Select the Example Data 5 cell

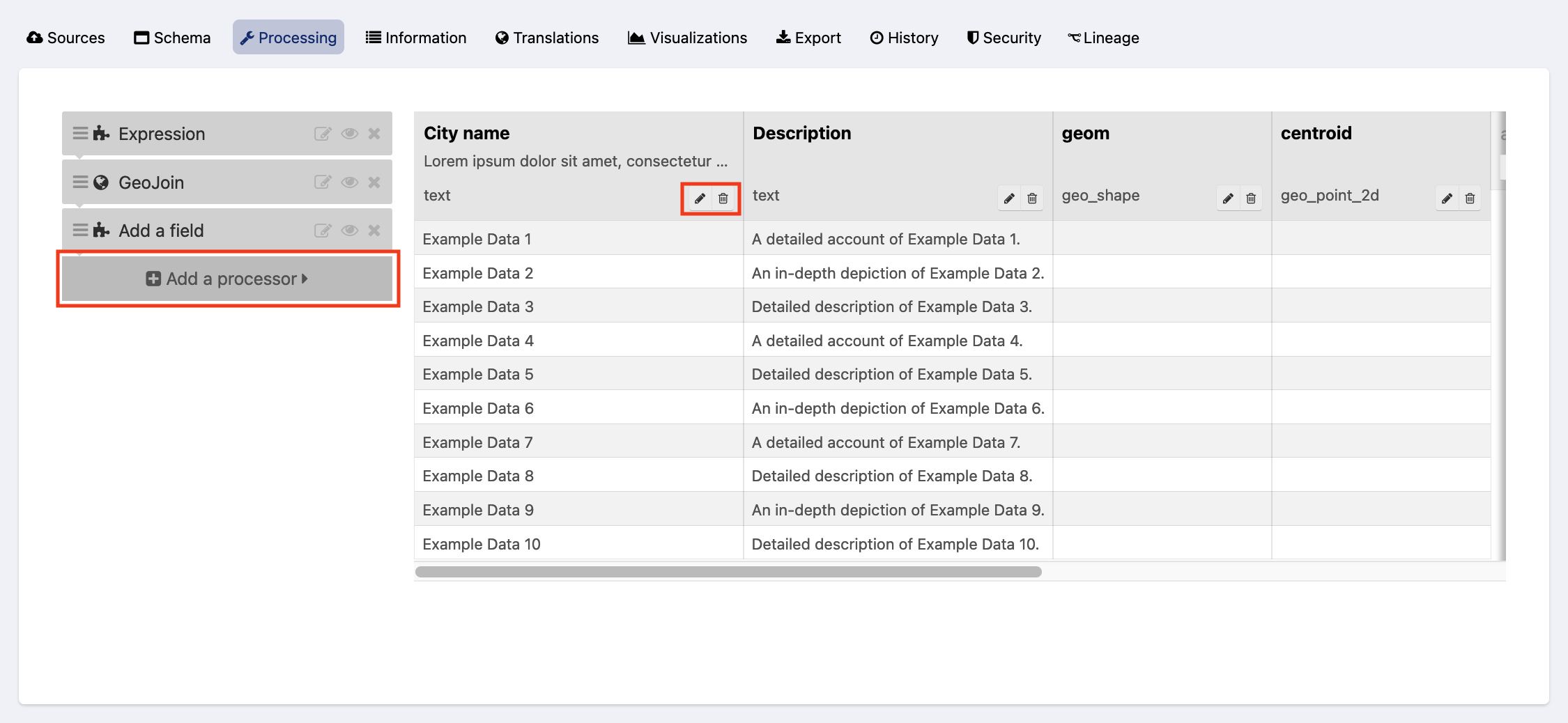pos(478,374)
